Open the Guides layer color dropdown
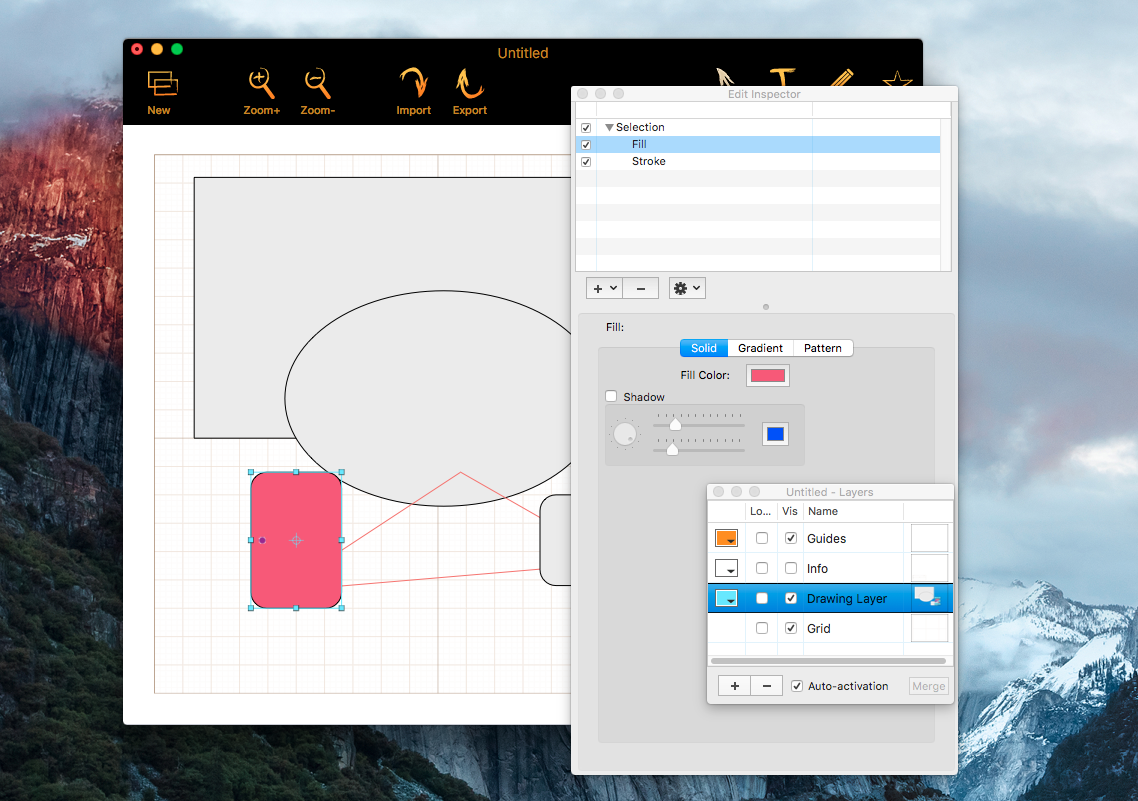 tap(727, 538)
